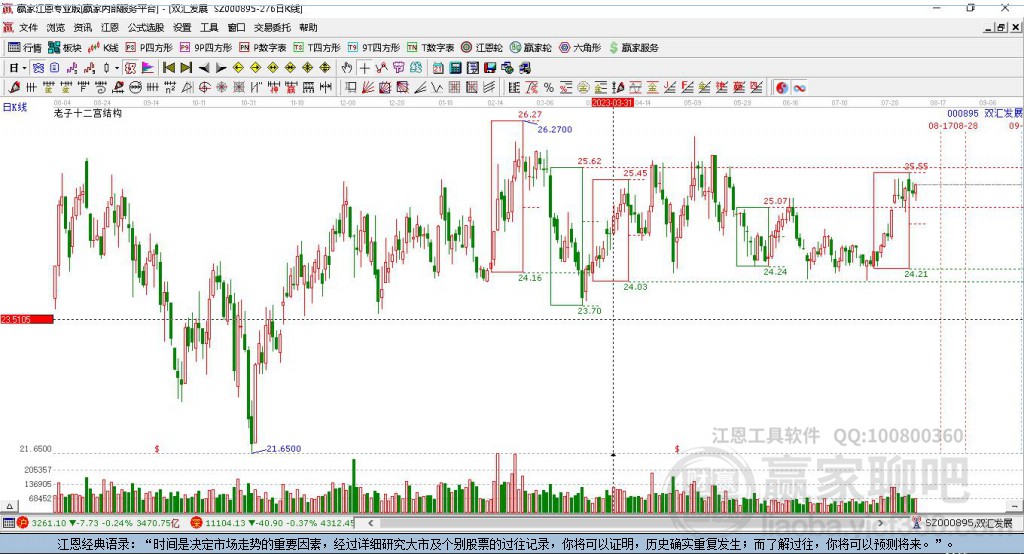Image resolution: width=1024 pixels, height=554 pixels.
Task: Click horizontal scrollbar right arrow
Action: [x=880, y=523]
